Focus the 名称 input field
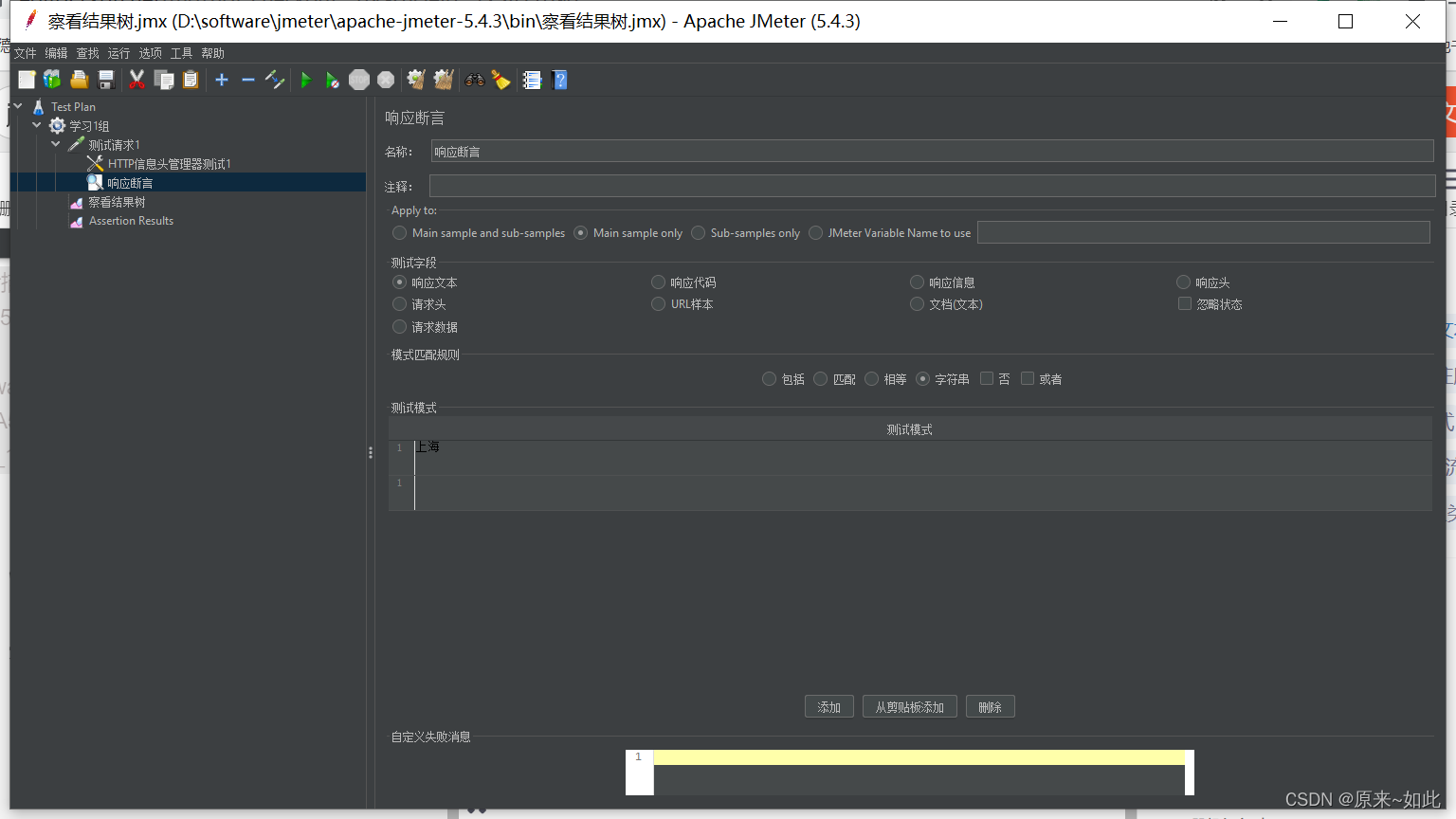 click(x=932, y=152)
